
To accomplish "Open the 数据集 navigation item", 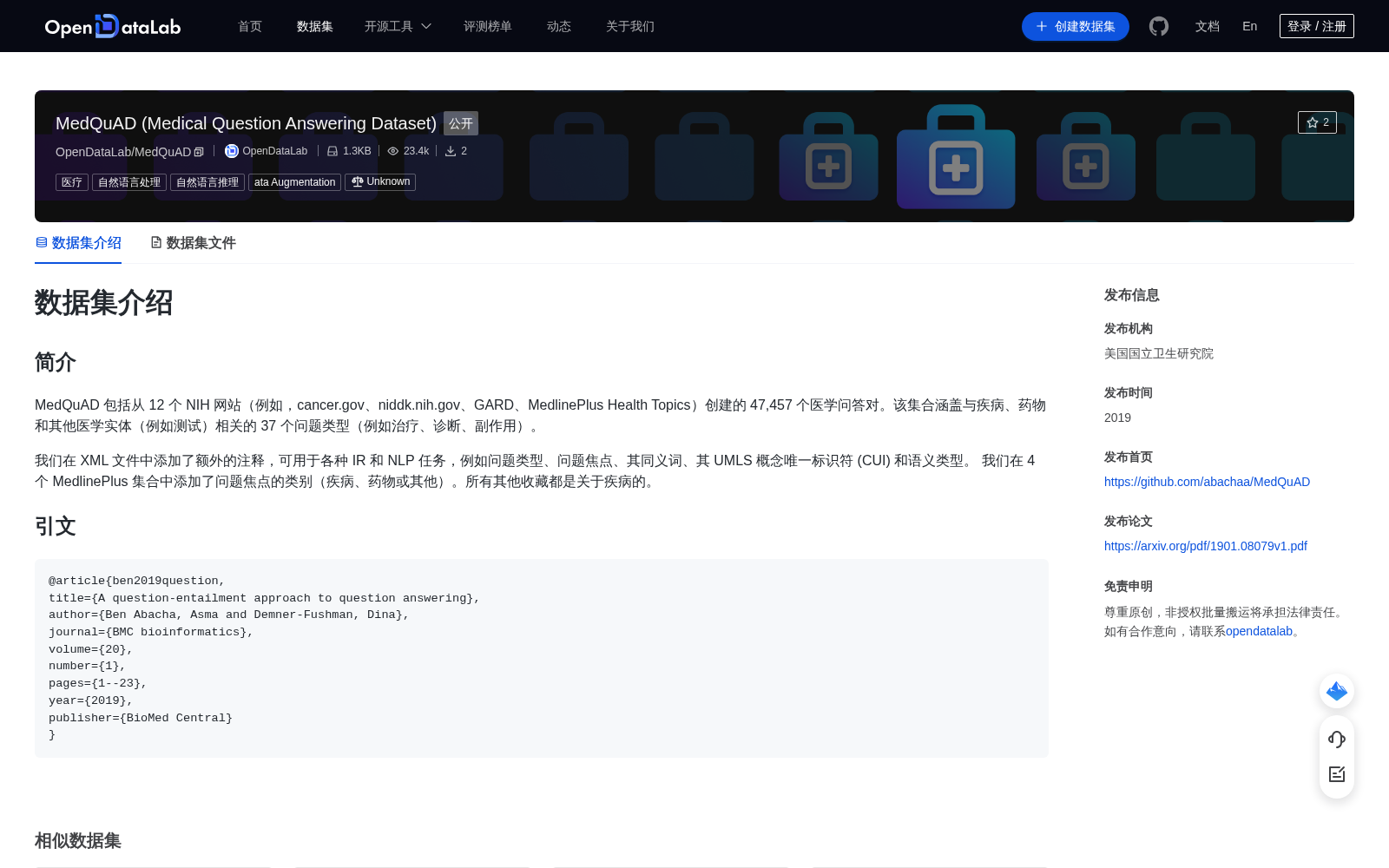I will [x=315, y=26].
